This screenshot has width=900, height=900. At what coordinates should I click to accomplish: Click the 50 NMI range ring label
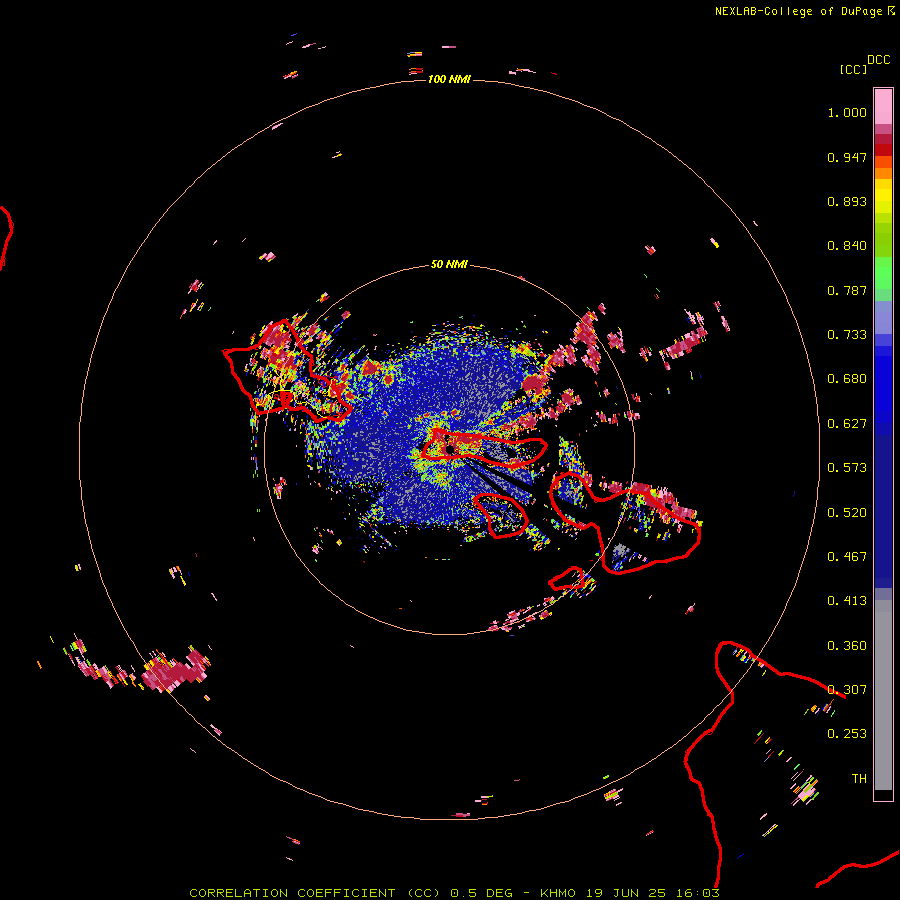(449, 264)
